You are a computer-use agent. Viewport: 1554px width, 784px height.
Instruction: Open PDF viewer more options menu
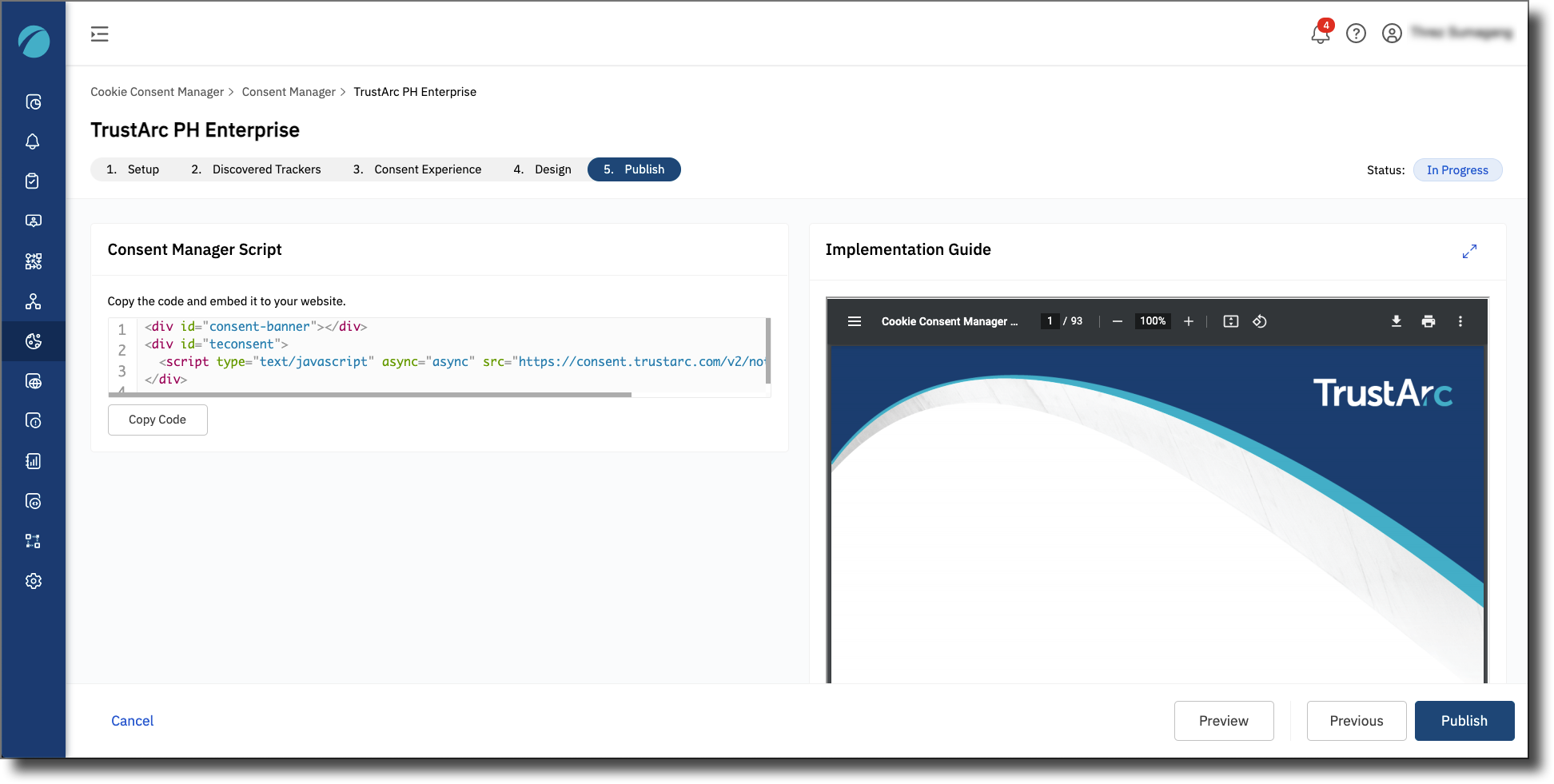[x=1460, y=321]
